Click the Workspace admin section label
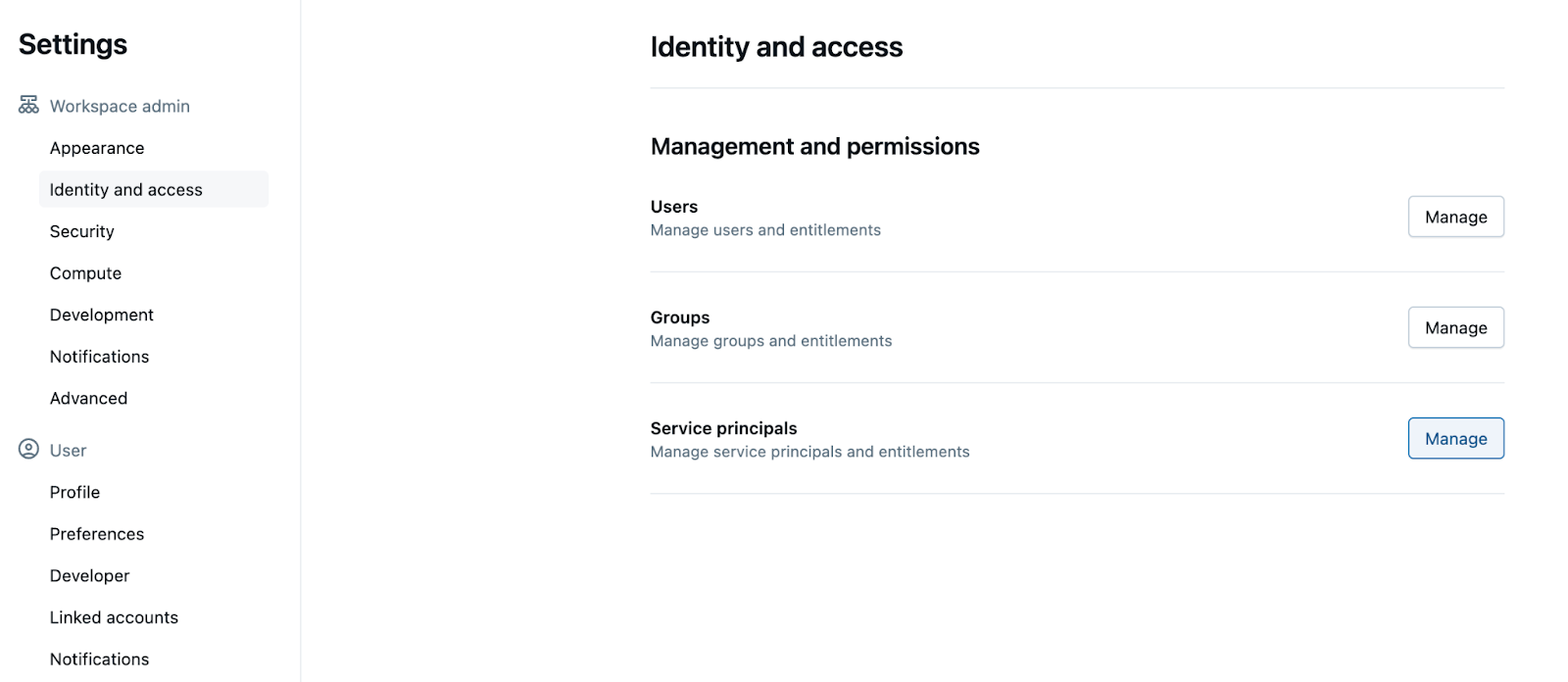The height and width of the screenshot is (682, 1568). click(120, 106)
